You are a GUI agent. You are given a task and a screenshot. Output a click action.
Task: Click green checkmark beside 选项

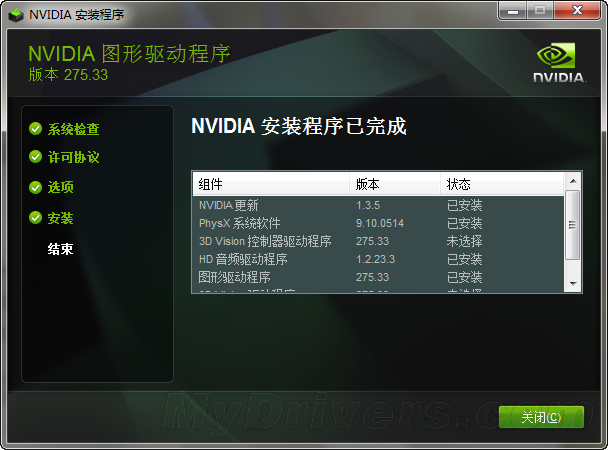coord(35,187)
